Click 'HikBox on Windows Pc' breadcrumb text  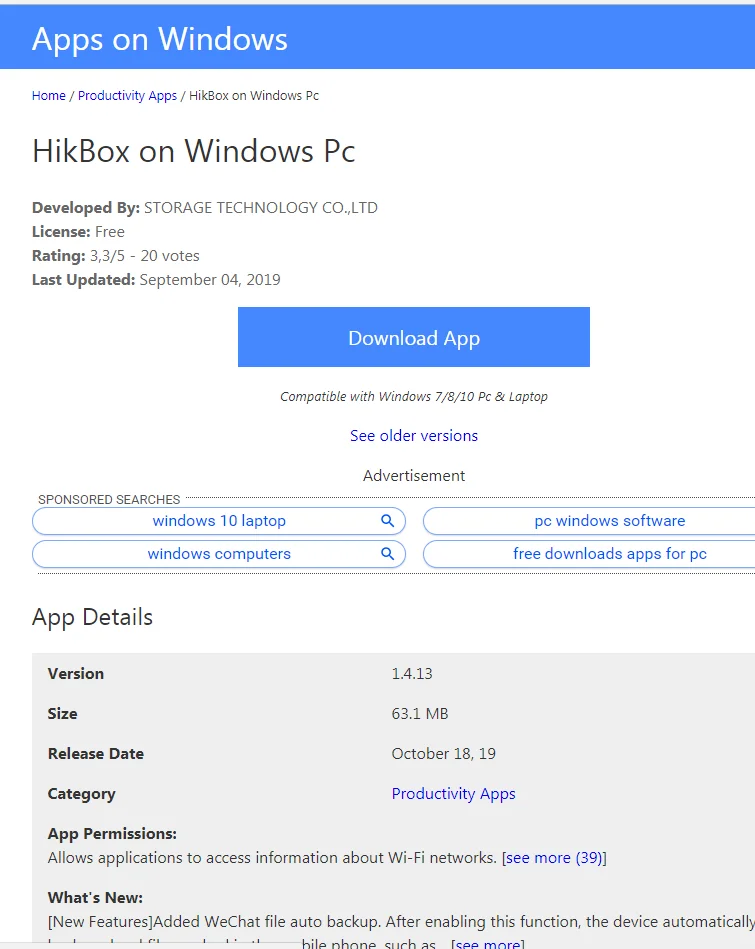click(x=254, y=96)
